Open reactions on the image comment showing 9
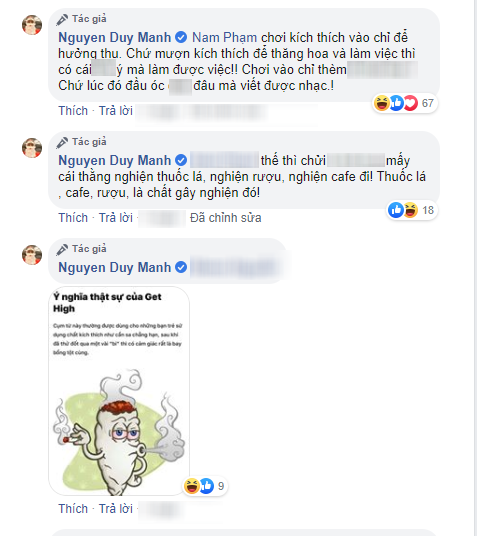The height and width of the screenshot is (536, 477). point(205,486)
